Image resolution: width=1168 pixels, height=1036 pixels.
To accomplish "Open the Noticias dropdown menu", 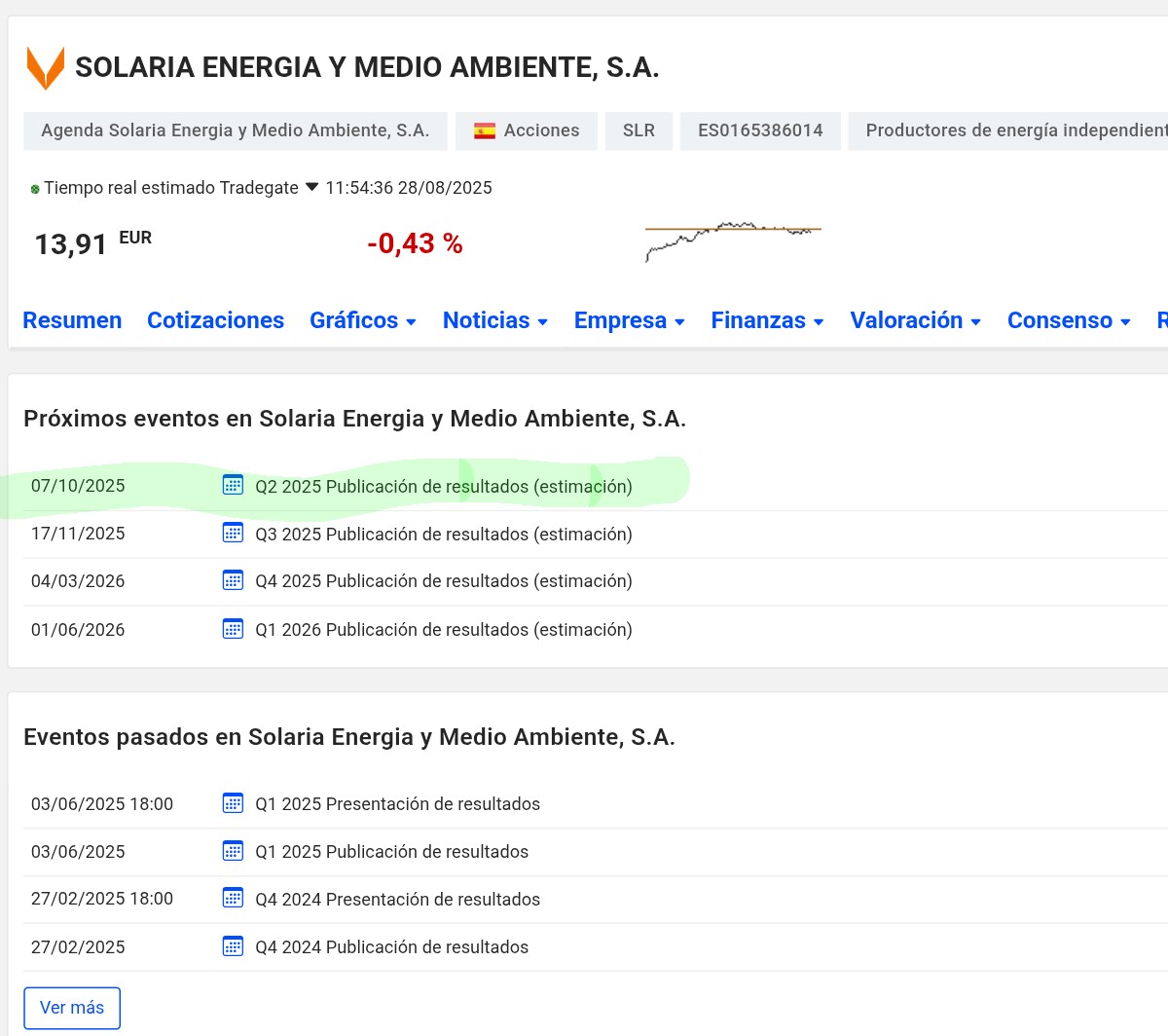I will (x=495, y=320).
